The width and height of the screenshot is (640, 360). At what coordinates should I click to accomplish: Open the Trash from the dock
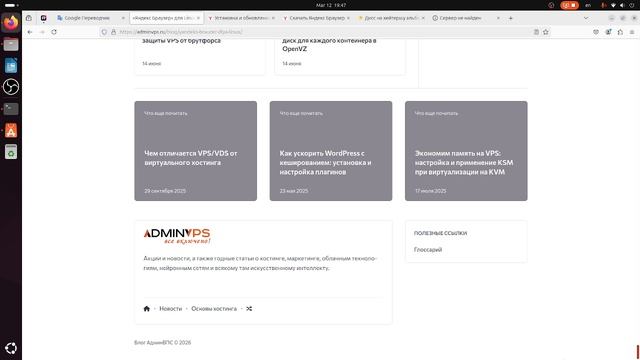pos(11,152)
